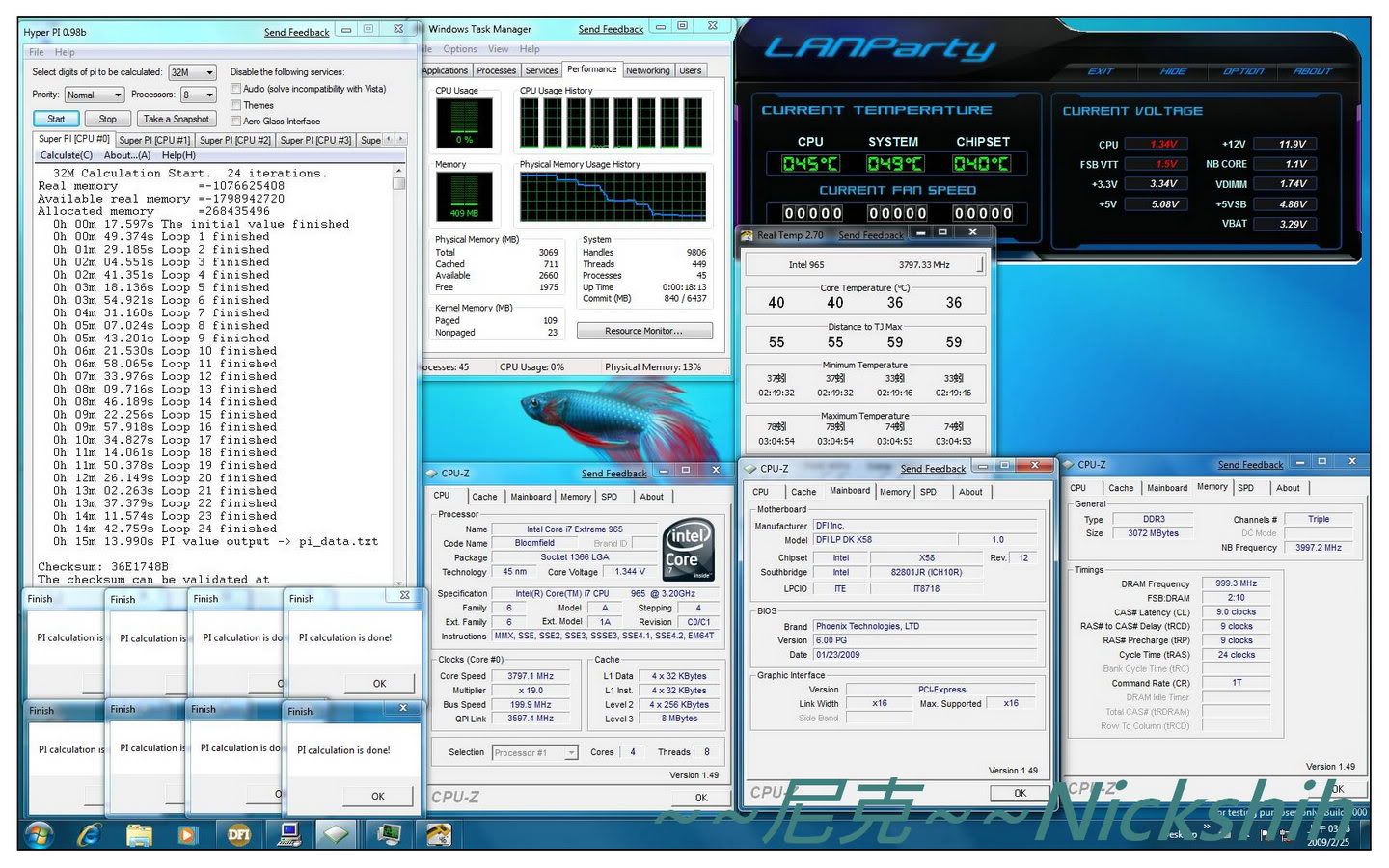Click DRAM Frequency 999.3 MHz value
Image resolution: width=1389 pixels, height=868 pixels.
pos(1236,583)
